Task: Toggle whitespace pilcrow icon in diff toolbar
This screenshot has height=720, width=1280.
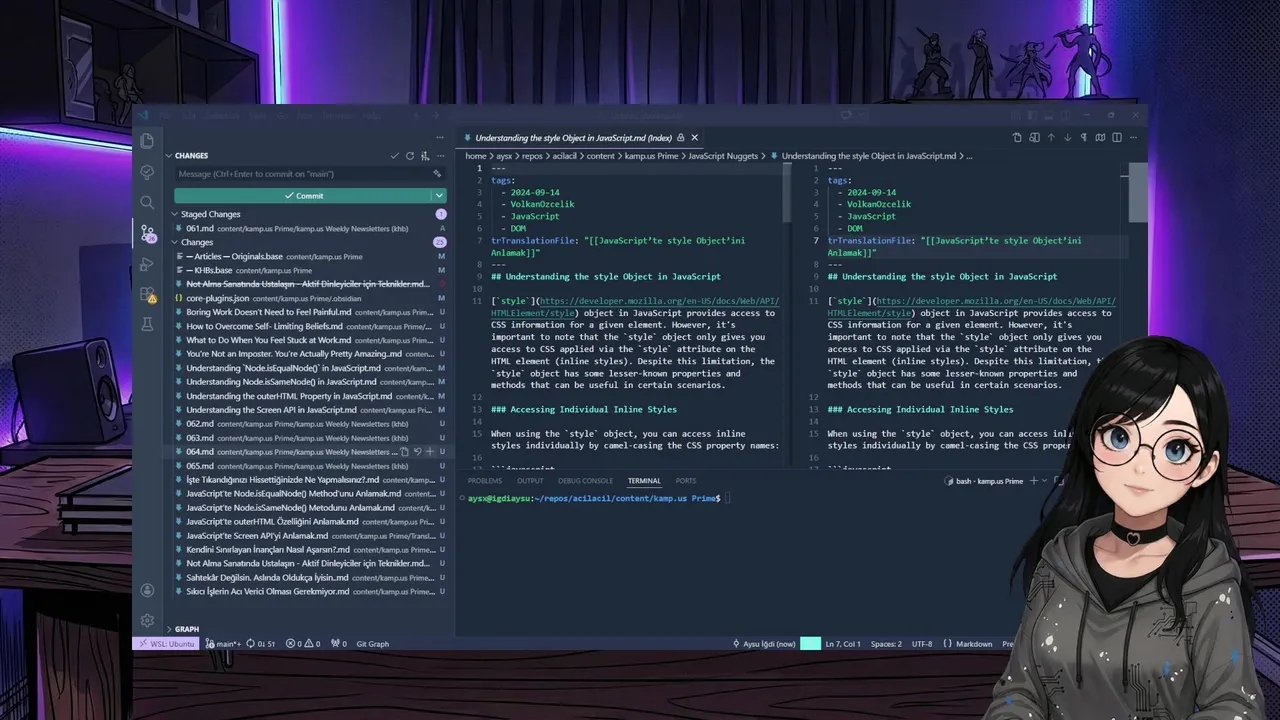Action: point(1085,138)
